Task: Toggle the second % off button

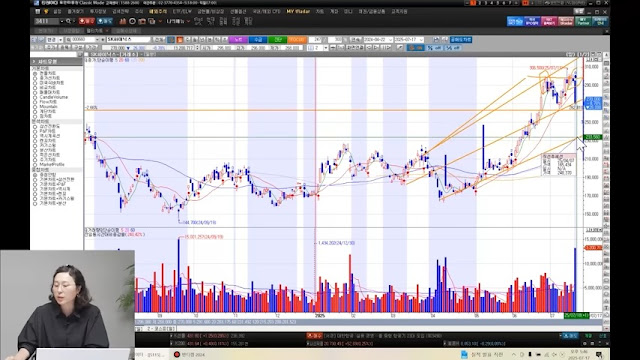Action: point(453,48)
